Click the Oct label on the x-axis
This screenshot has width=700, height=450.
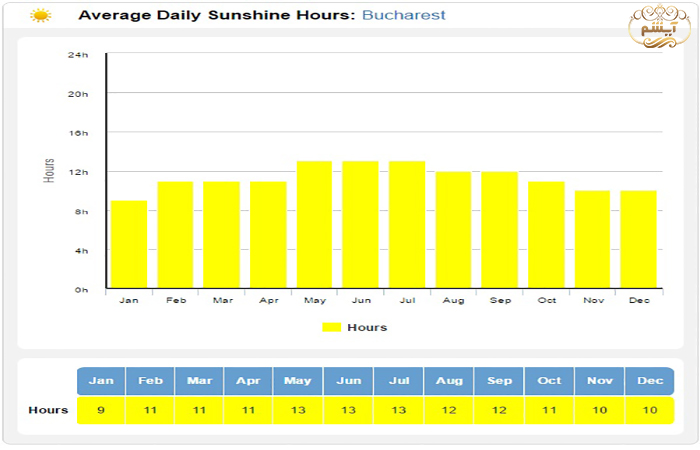coord(546,300)
